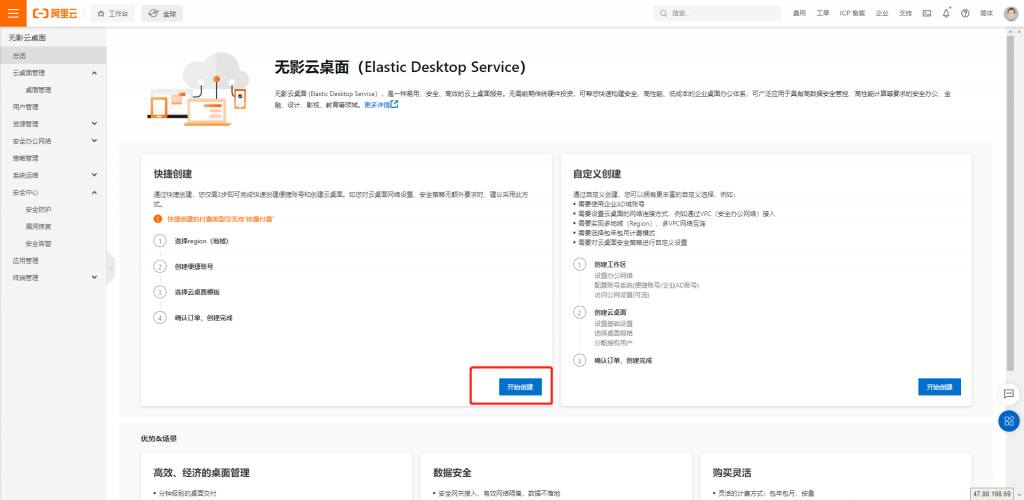The image size is (1024, 500).
Task: Expand 安全办公网络 with its chevron
Action: click(x=94, y=141)
